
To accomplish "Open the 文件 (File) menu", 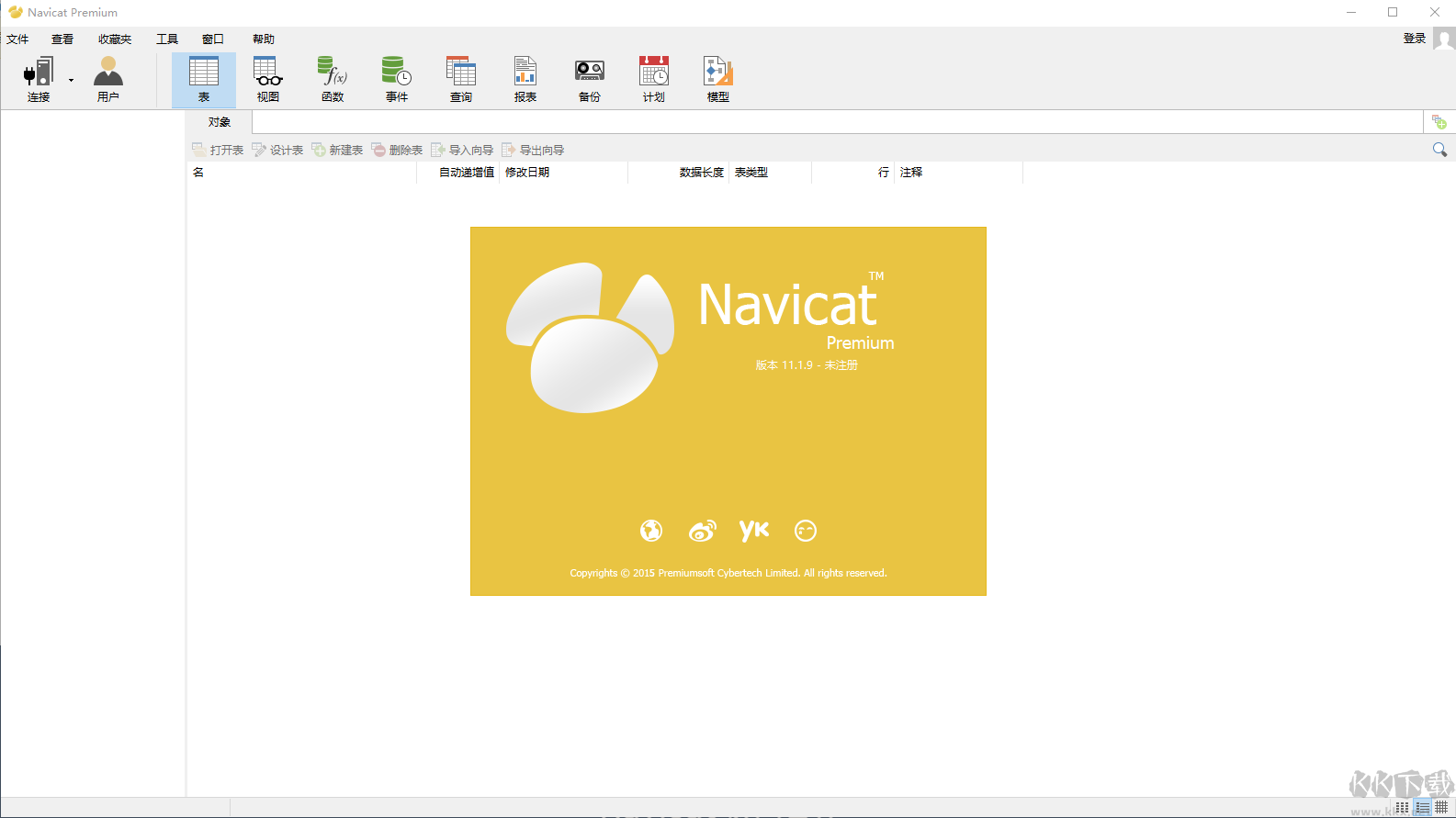I will coord(17,39).
